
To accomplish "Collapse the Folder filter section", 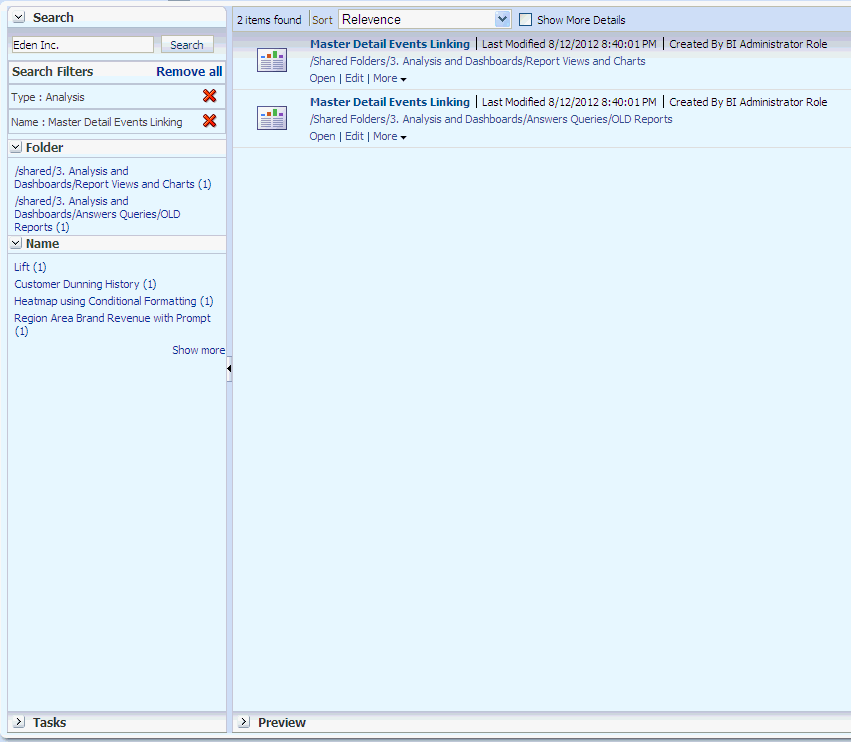I will 16,148.
